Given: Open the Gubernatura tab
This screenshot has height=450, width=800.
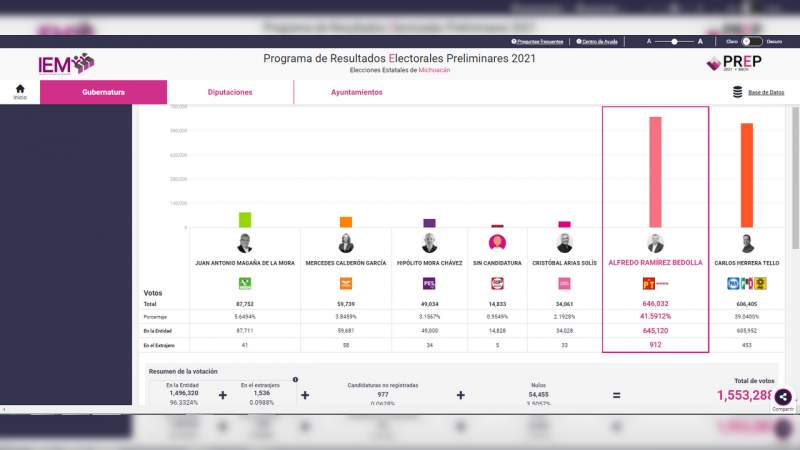Looking at the screenshot, I should pos(104,92).
